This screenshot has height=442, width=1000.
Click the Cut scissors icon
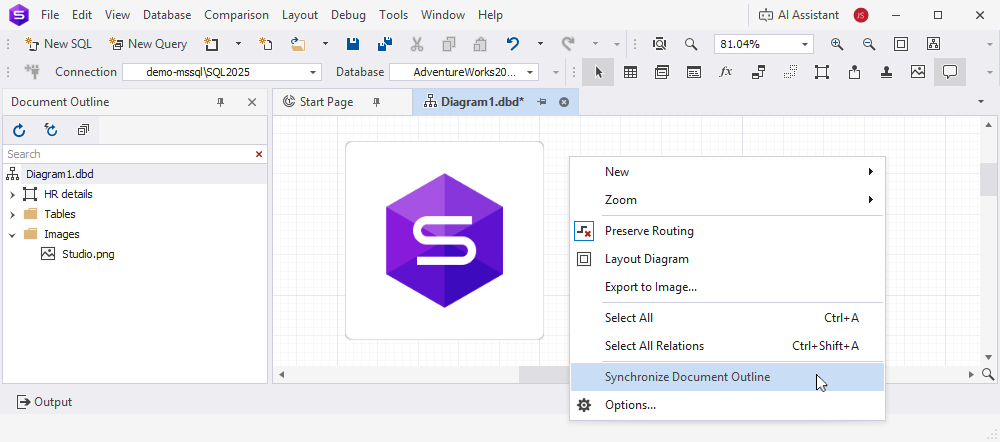coord(417,44)
